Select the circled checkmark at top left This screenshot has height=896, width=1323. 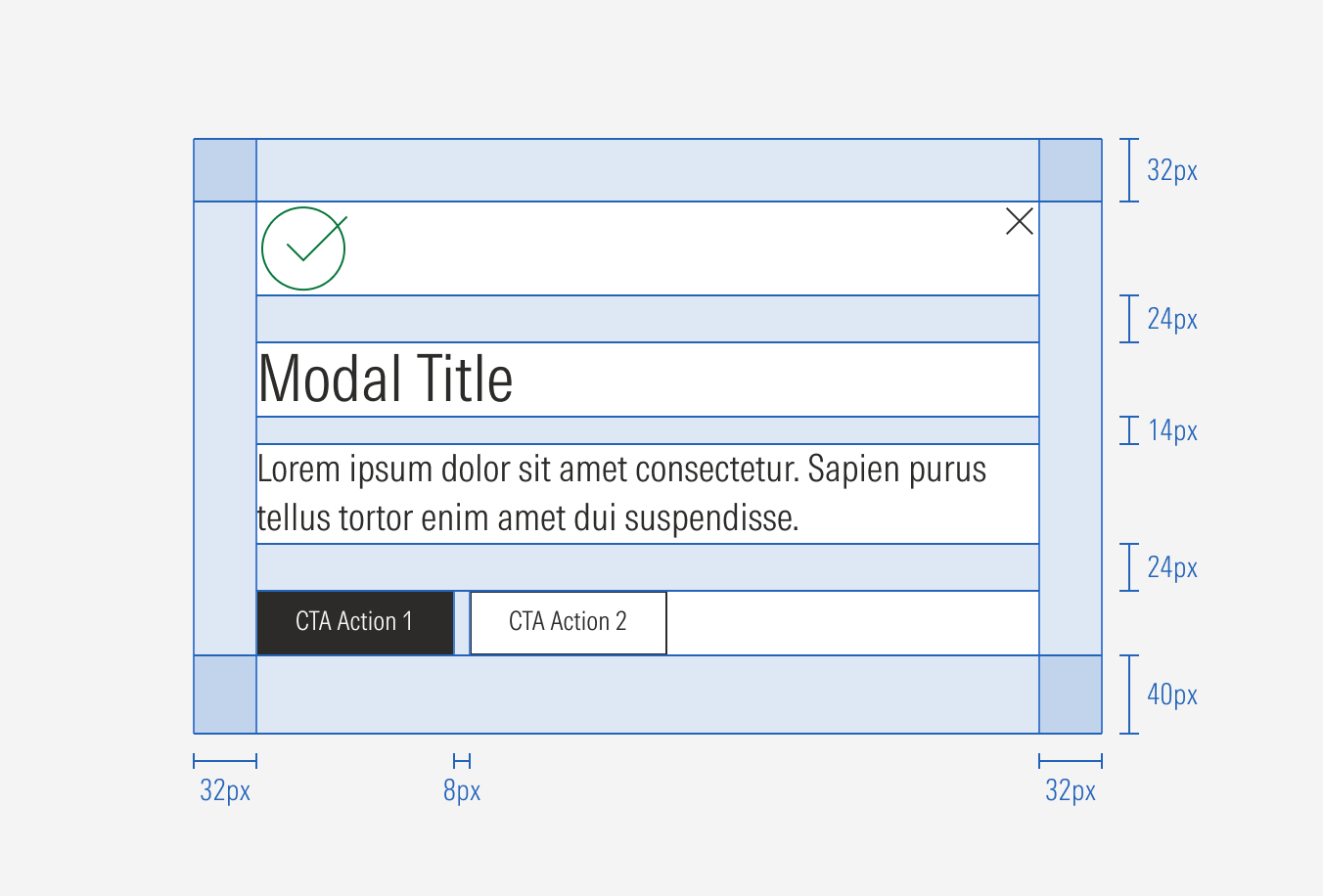(x=302, y=247)
